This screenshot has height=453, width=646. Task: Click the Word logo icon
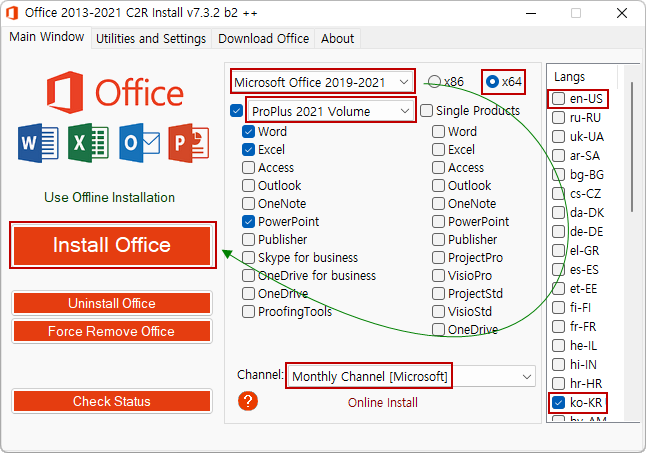click(x=38, y=143)
